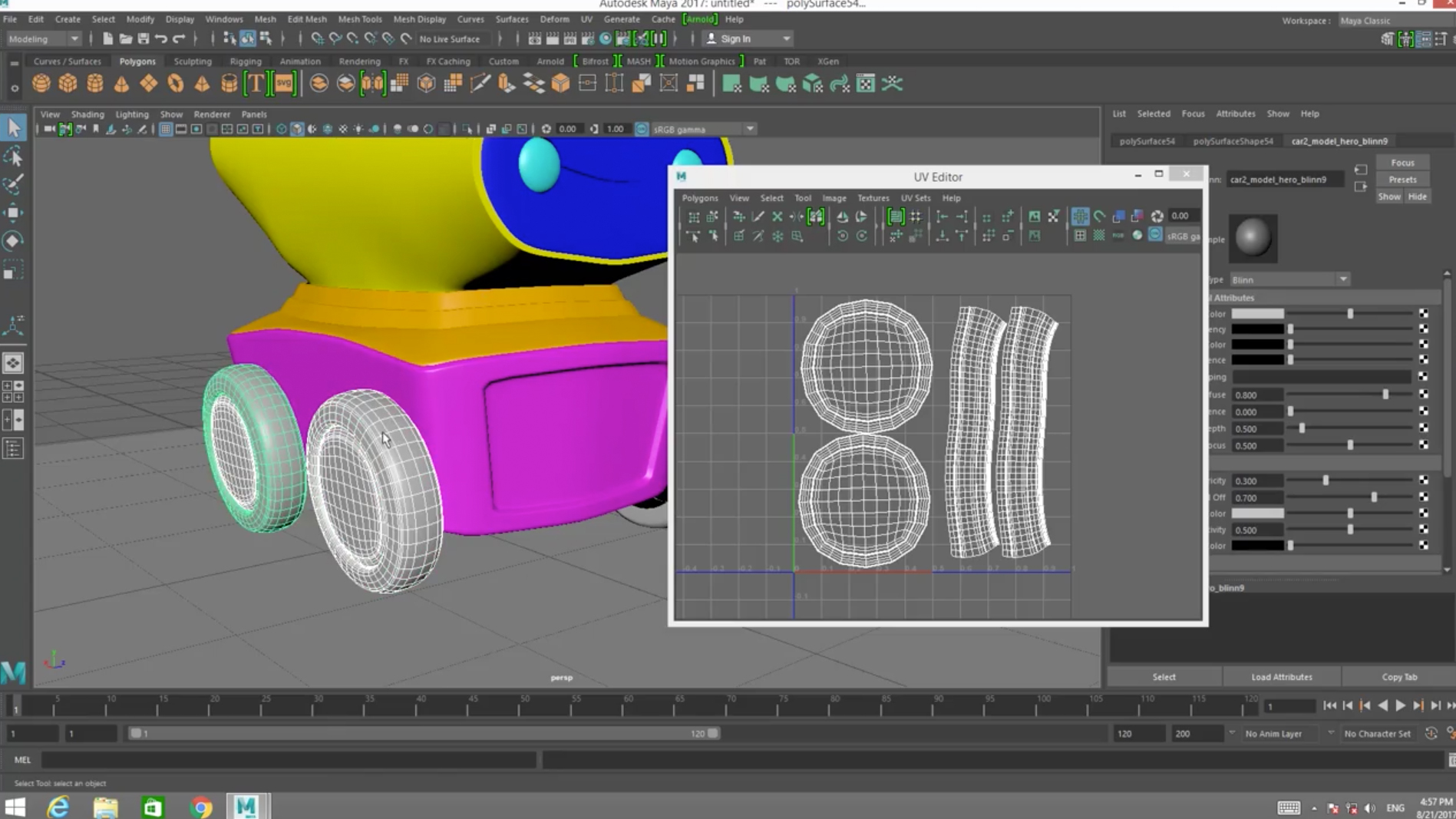Open the Modeling menu set dropdown
1456x819 pixels.
click(44, 38)
